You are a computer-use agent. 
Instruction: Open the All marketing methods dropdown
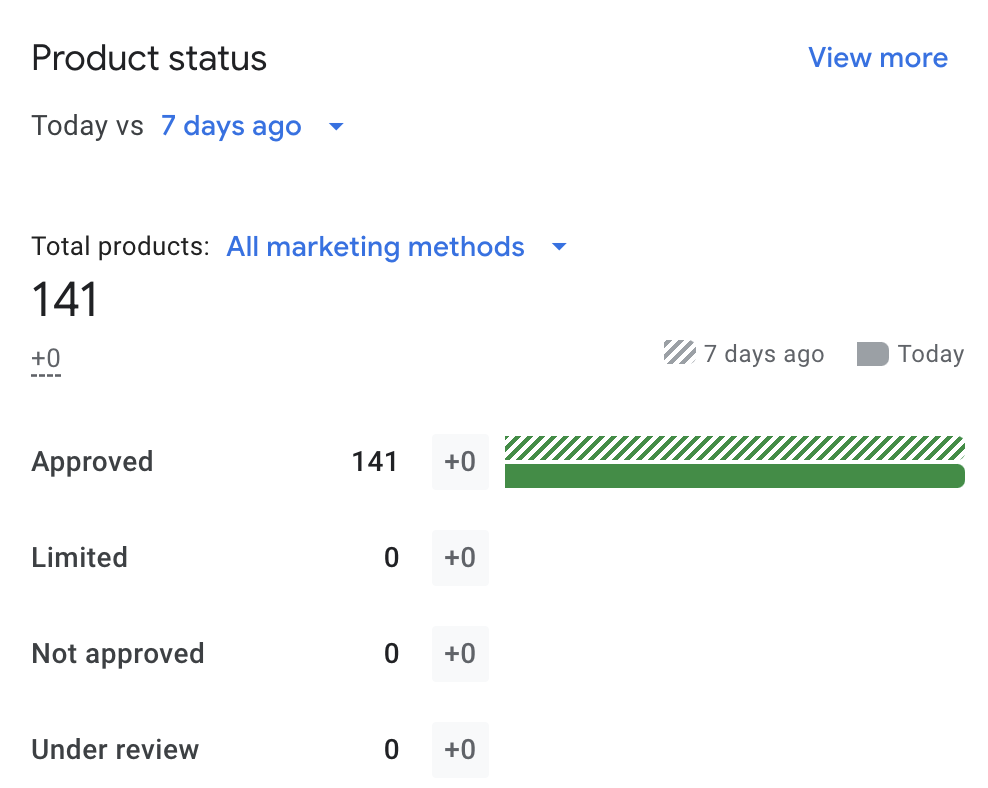375,247
